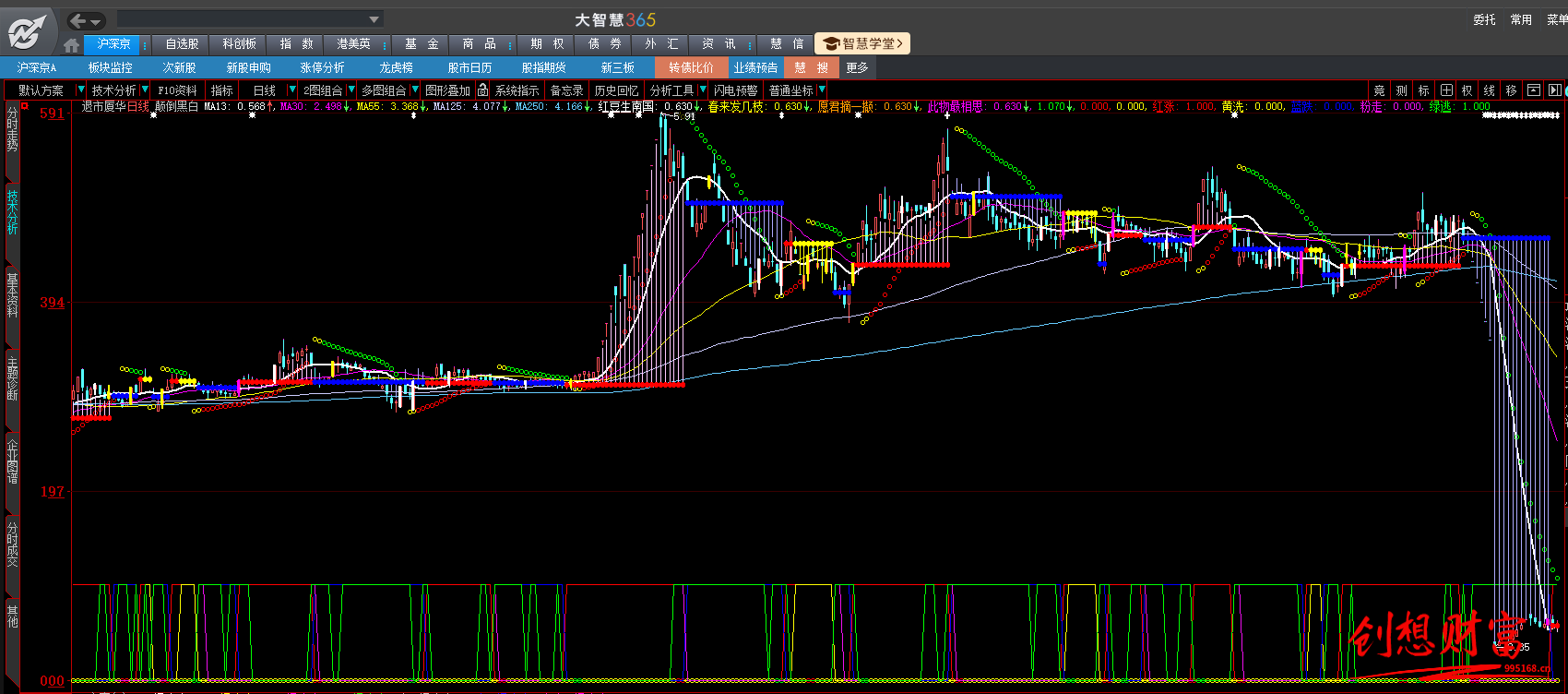Click 更多 to show more items

pyautogui.click(x=857, y=68)
